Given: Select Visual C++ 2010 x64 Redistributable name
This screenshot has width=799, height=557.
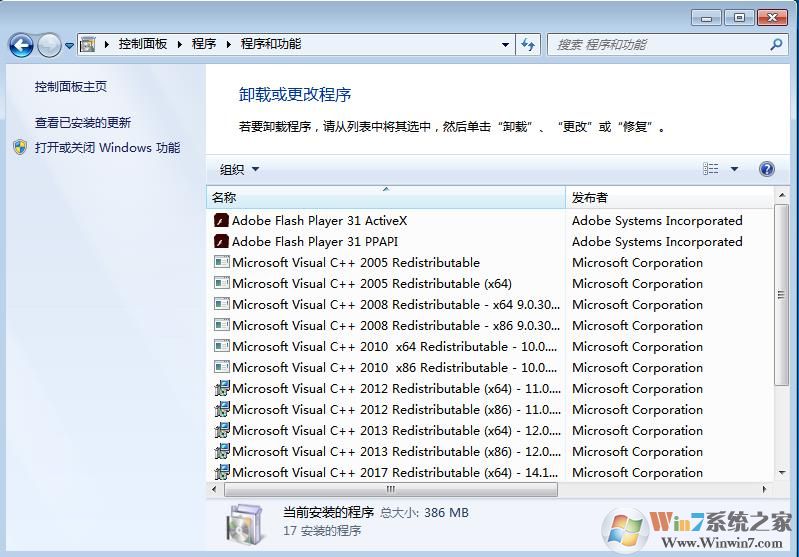Looking at the screenshot, I should tap(394, 347).
